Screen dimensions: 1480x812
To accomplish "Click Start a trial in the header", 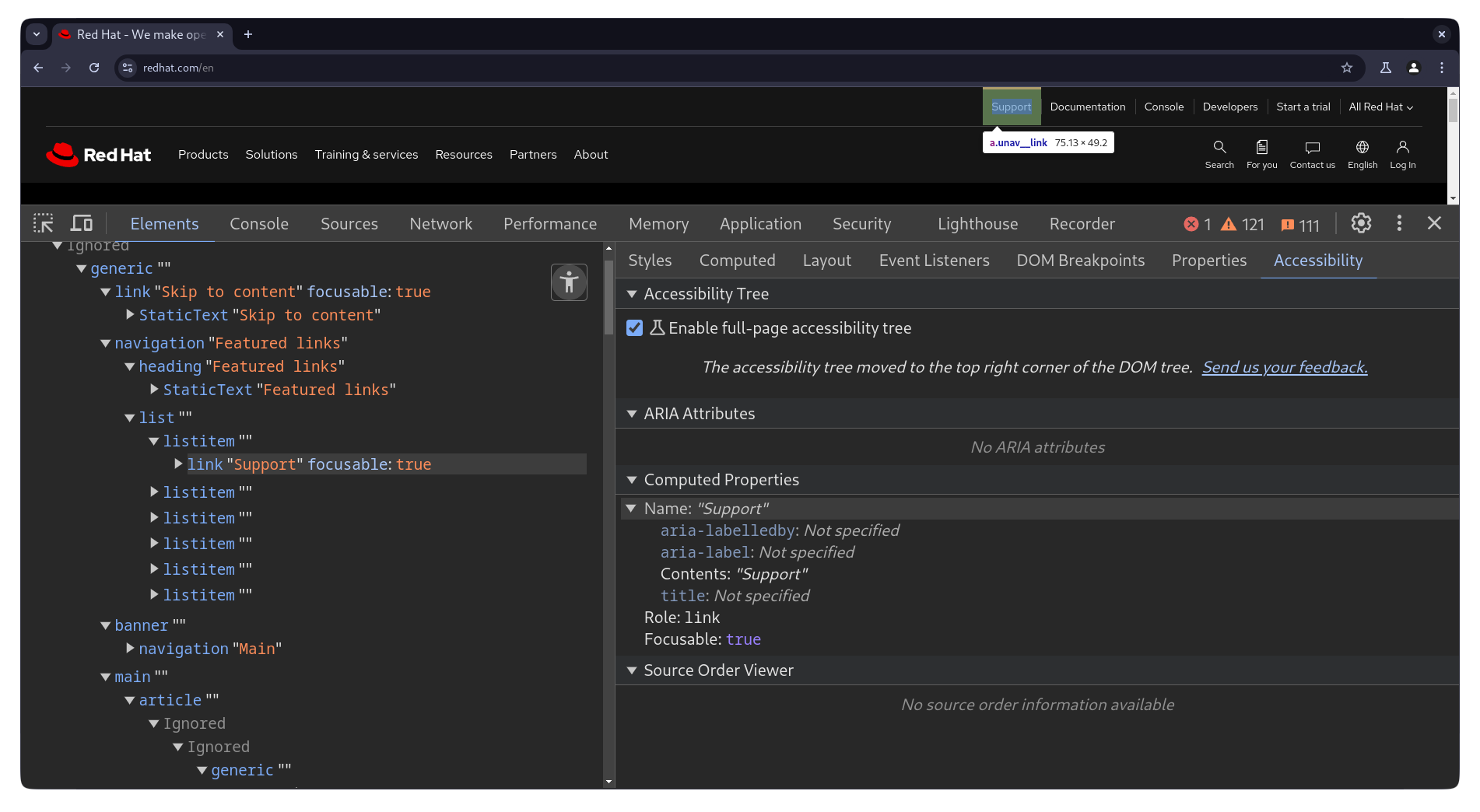I will pyautogui.click(x=1303, y=107).
